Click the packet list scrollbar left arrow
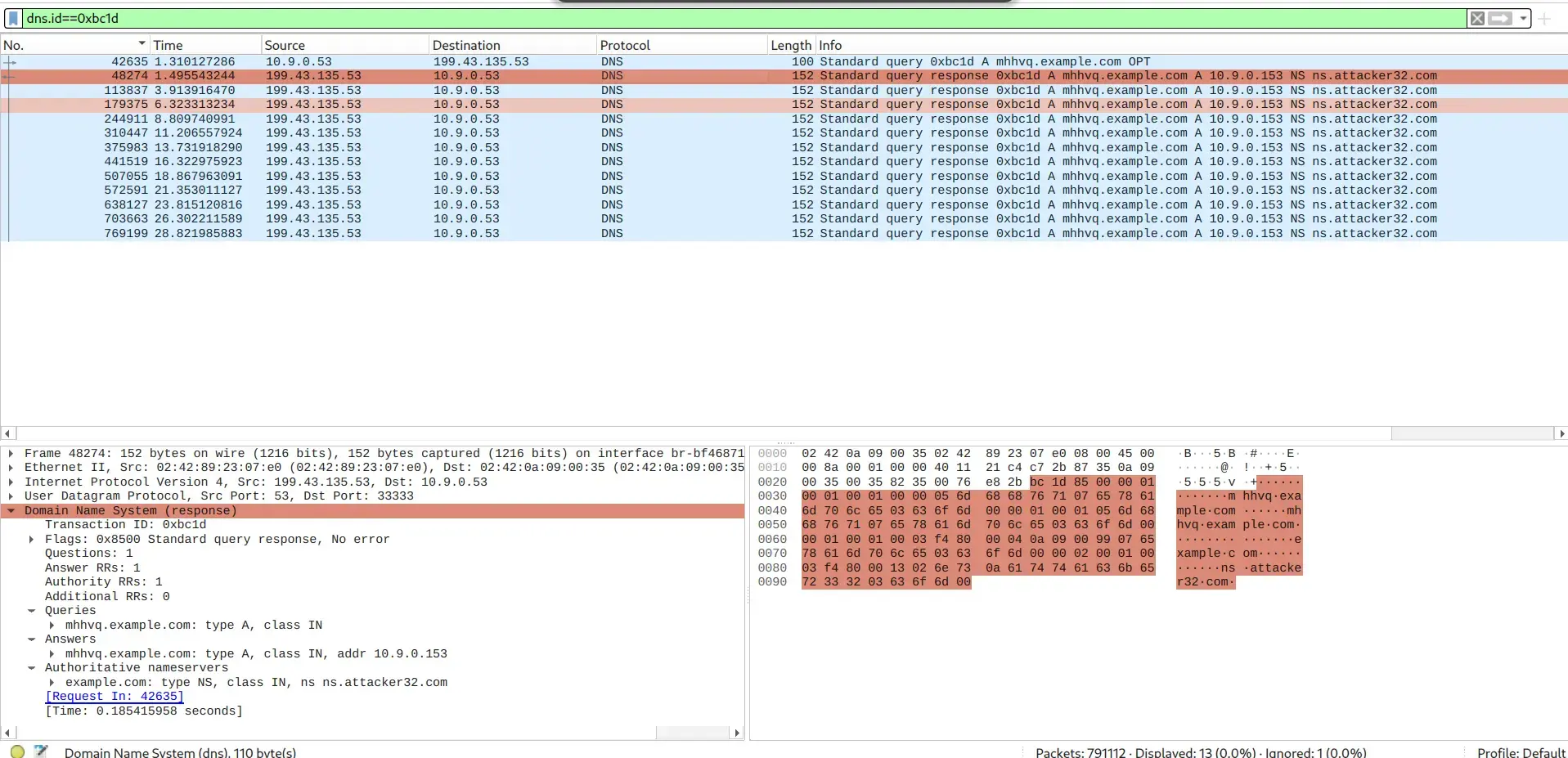This screenshot has width=1568, height=758. [7, 433]
